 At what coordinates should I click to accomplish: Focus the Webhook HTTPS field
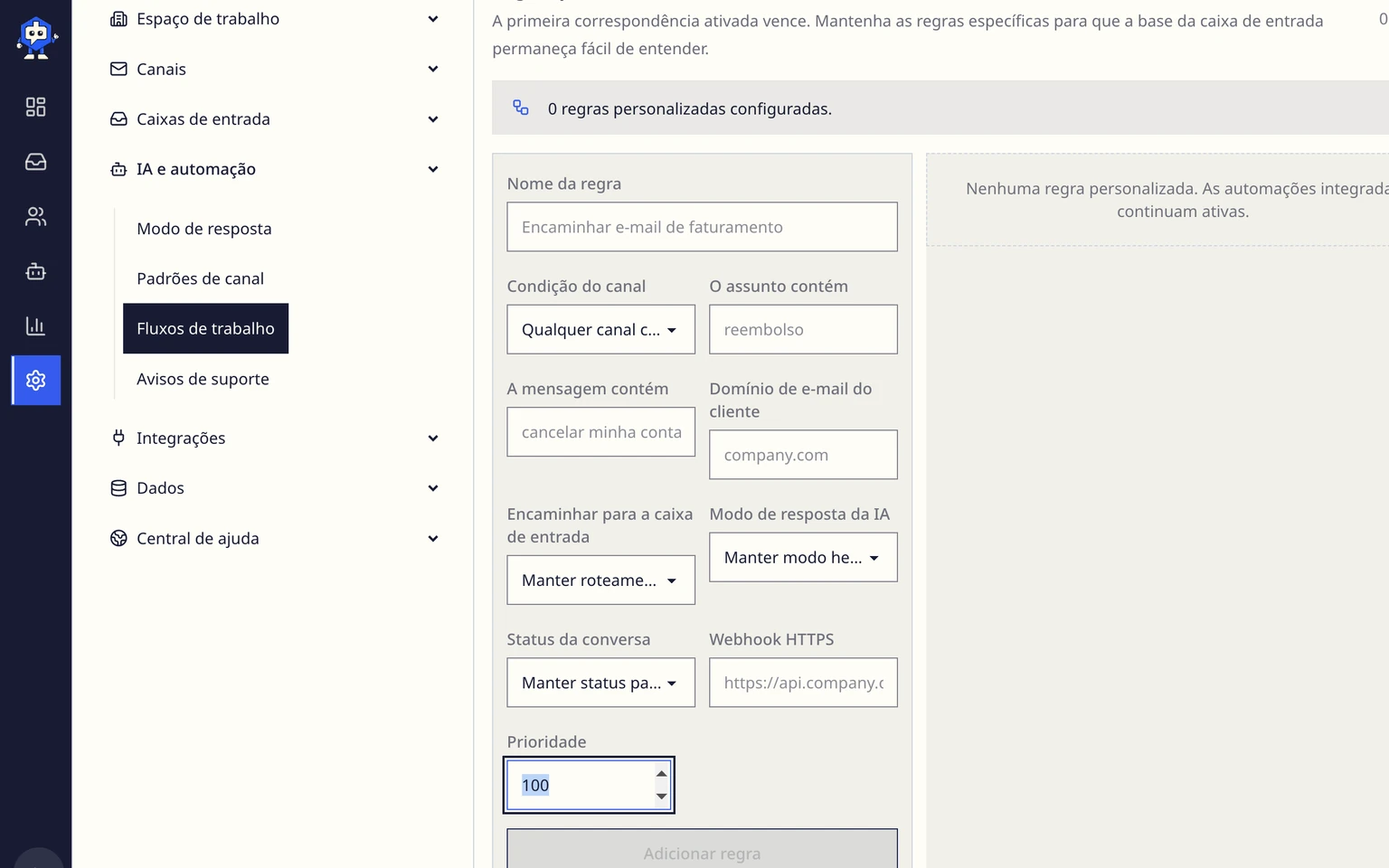803,683
